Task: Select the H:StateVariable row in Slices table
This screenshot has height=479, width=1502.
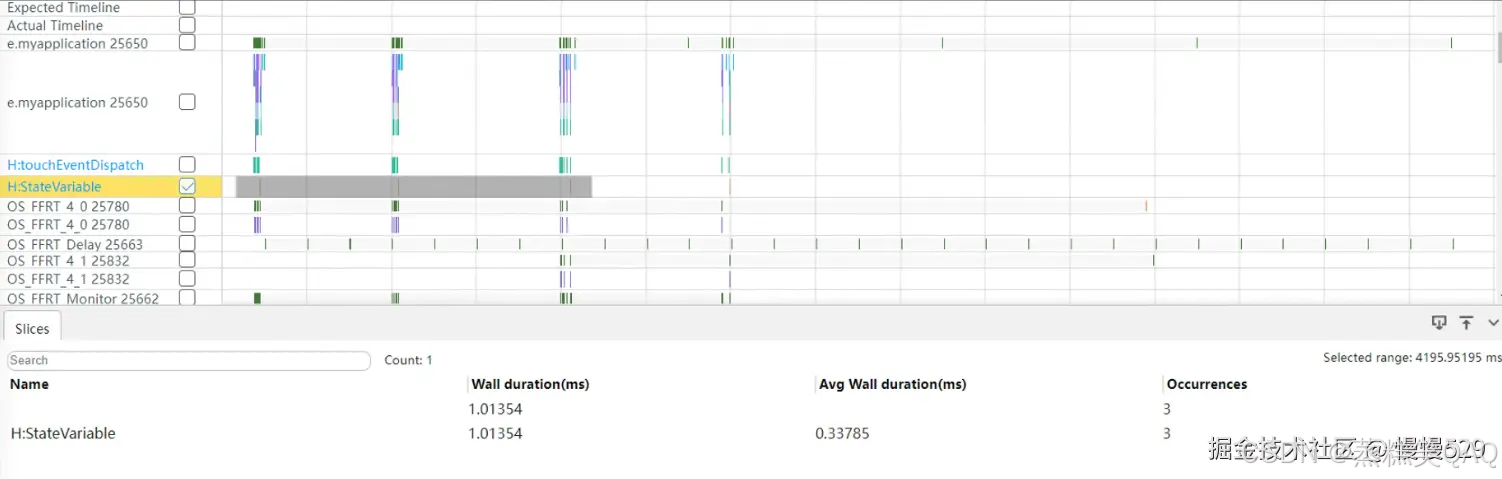Action: [750, 434]
